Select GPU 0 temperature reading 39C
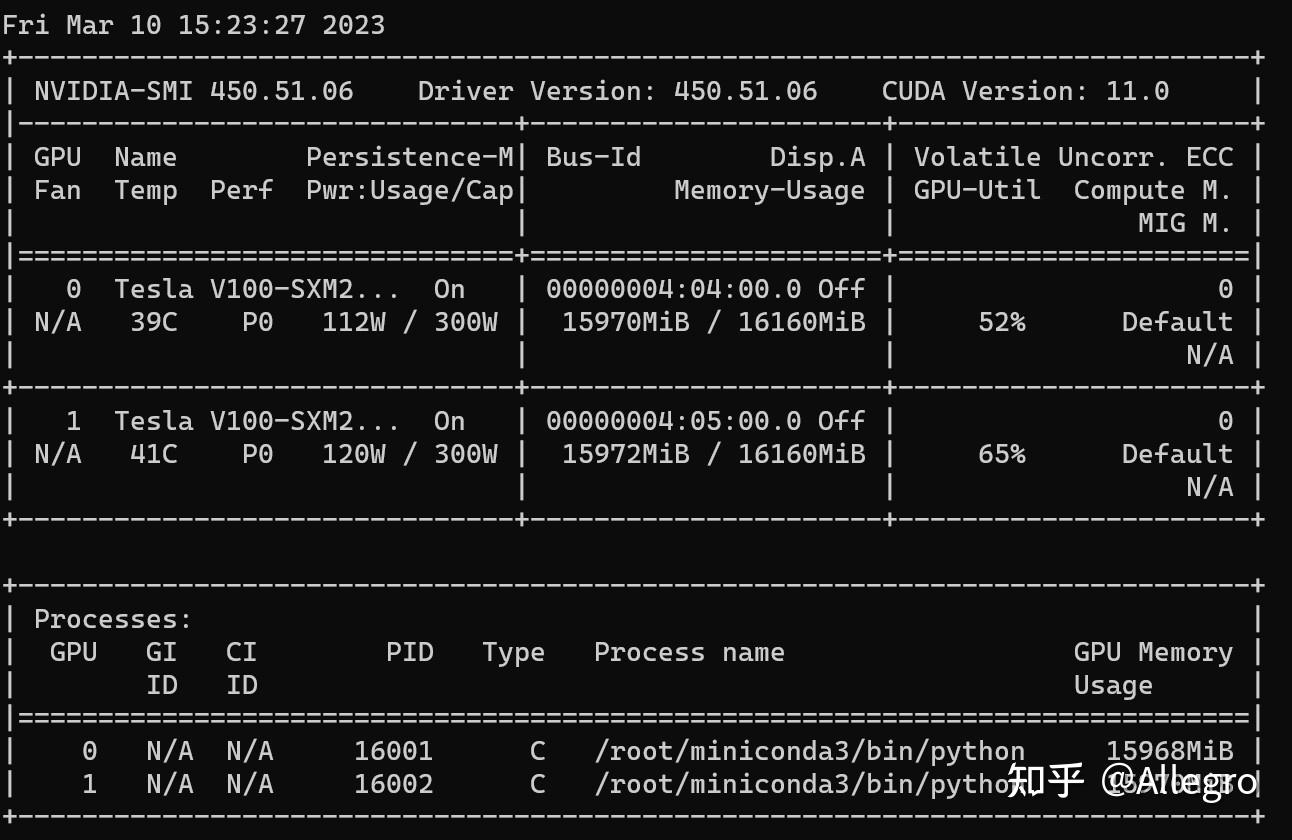 tap(153, 322)
